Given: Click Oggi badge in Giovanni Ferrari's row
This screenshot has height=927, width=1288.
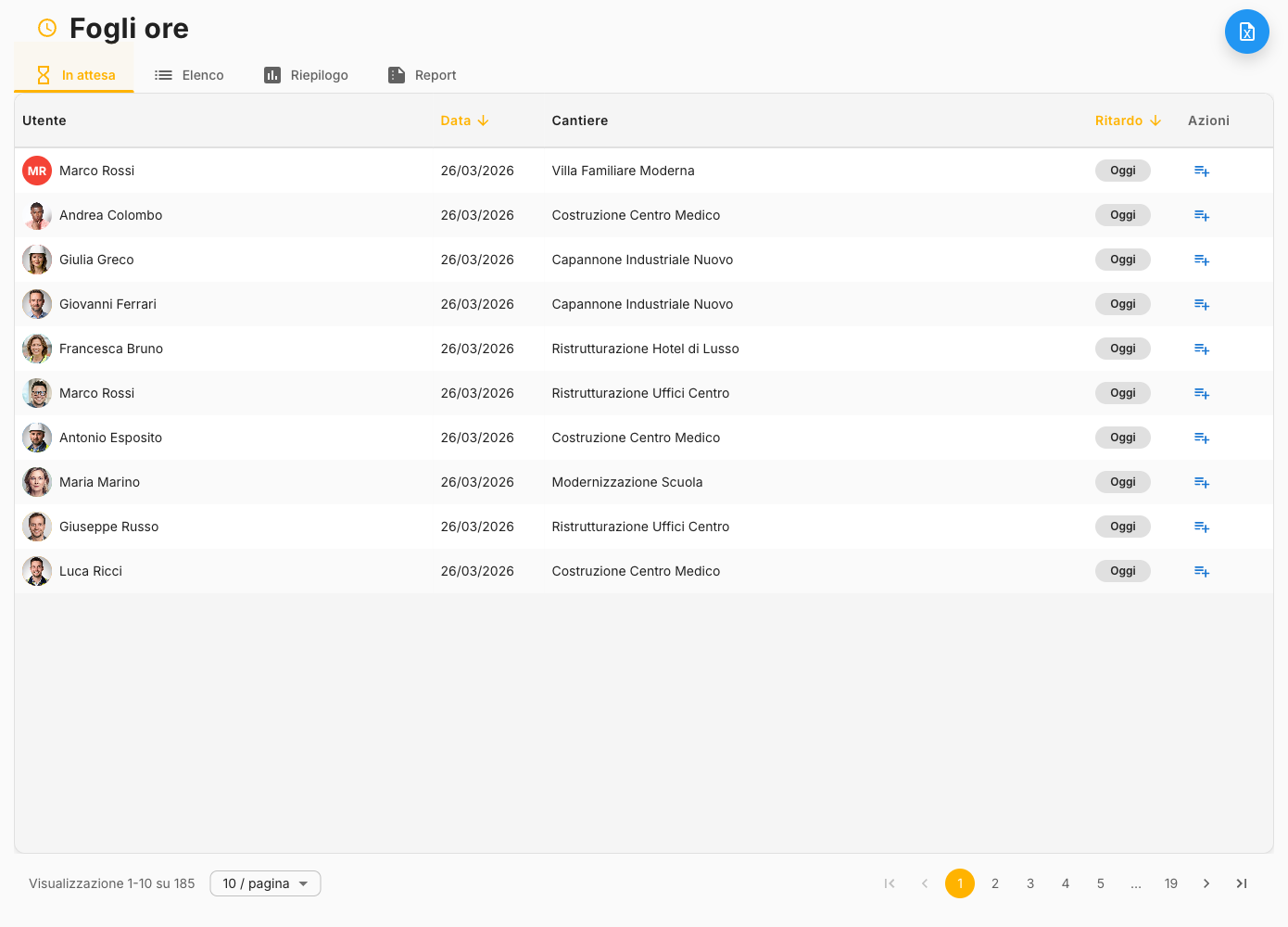Looking at the screenshot, I should [x=1122, y=304].
